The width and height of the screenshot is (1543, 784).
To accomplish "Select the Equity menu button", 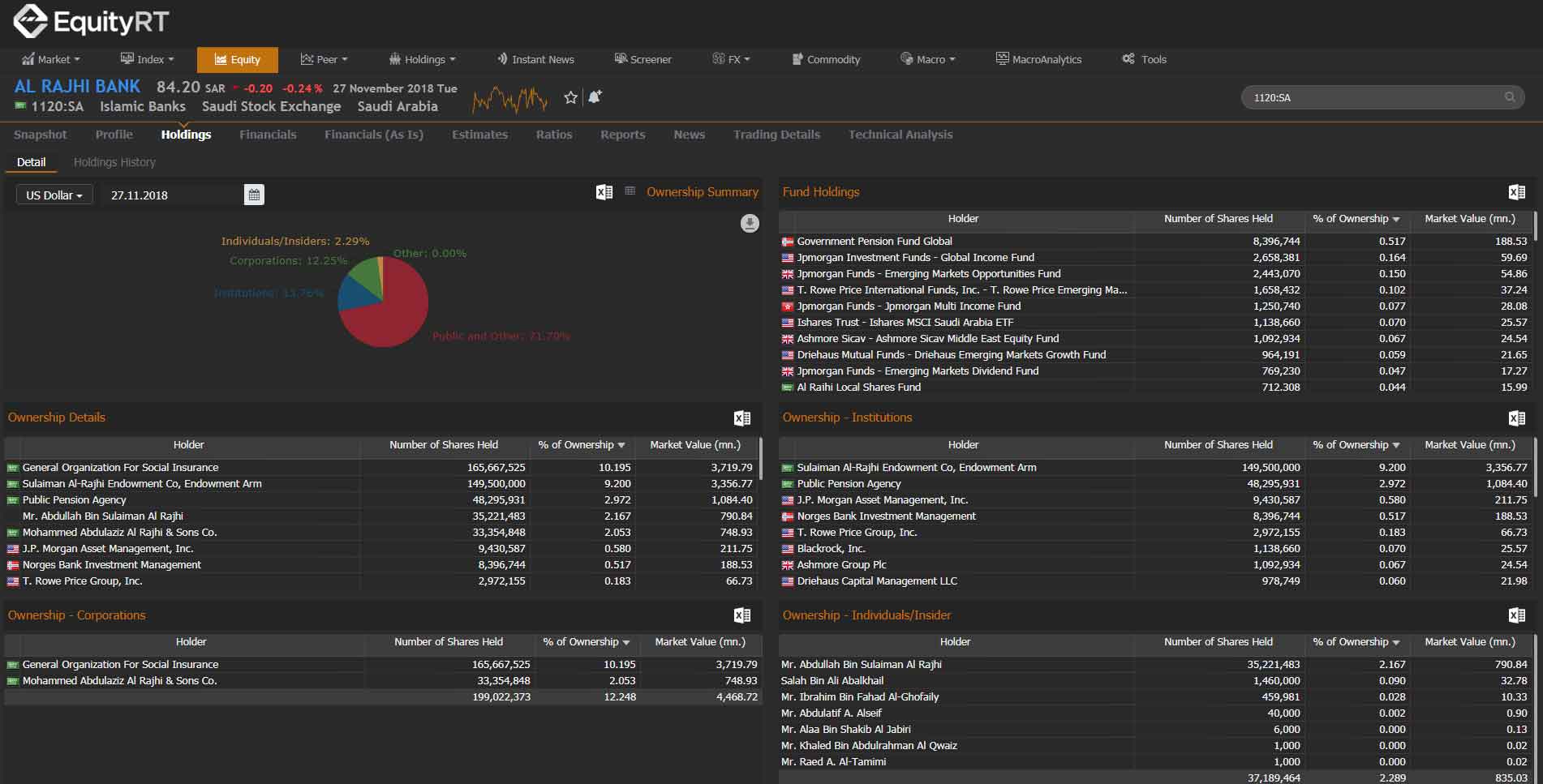I will click(237, 59).
